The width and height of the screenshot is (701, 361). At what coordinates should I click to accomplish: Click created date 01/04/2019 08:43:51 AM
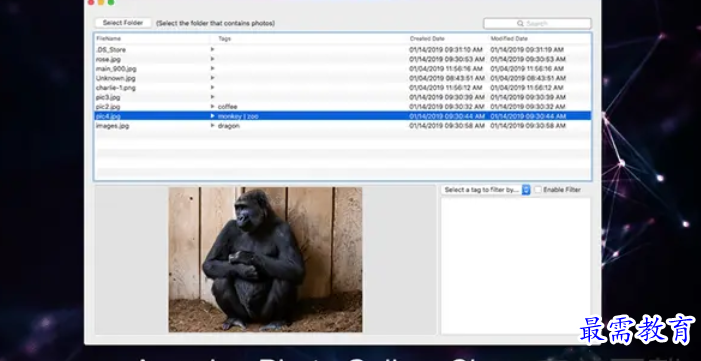[x=446, y=78]
